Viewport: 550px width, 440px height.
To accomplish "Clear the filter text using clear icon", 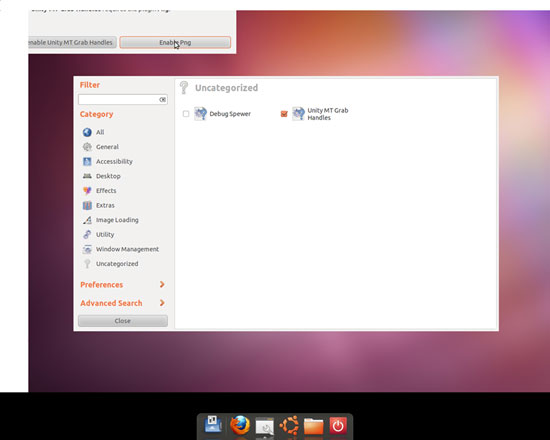I will click(x=162, y=100).
